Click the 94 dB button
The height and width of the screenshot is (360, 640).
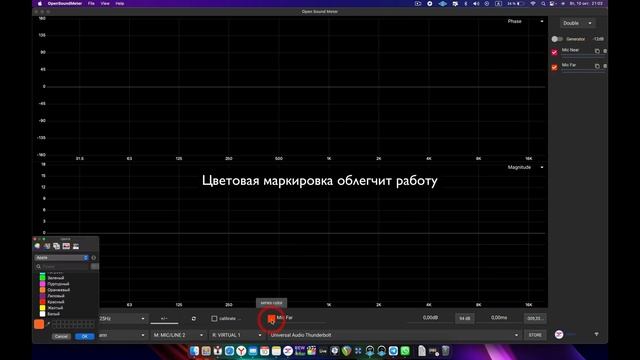(464, 318)
